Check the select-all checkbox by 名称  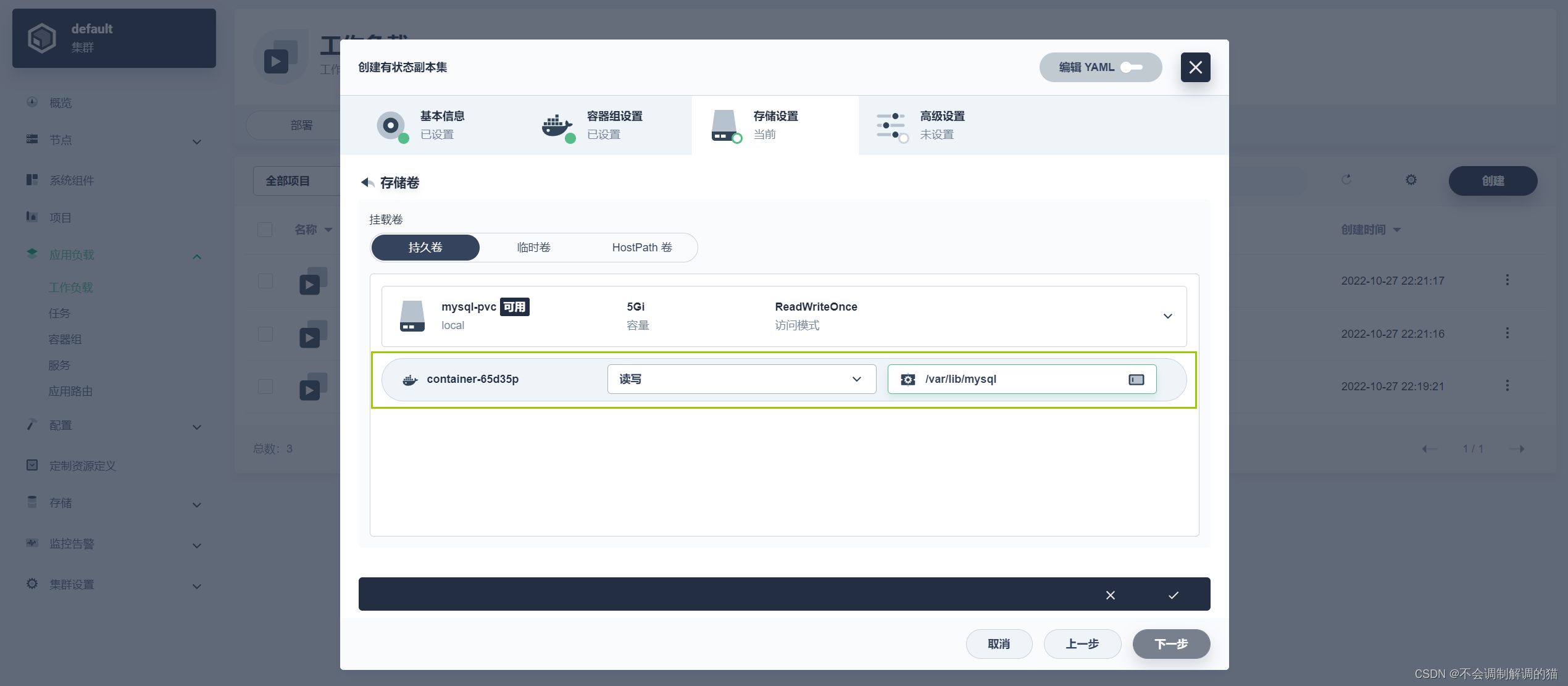click(x=265, y=230)
